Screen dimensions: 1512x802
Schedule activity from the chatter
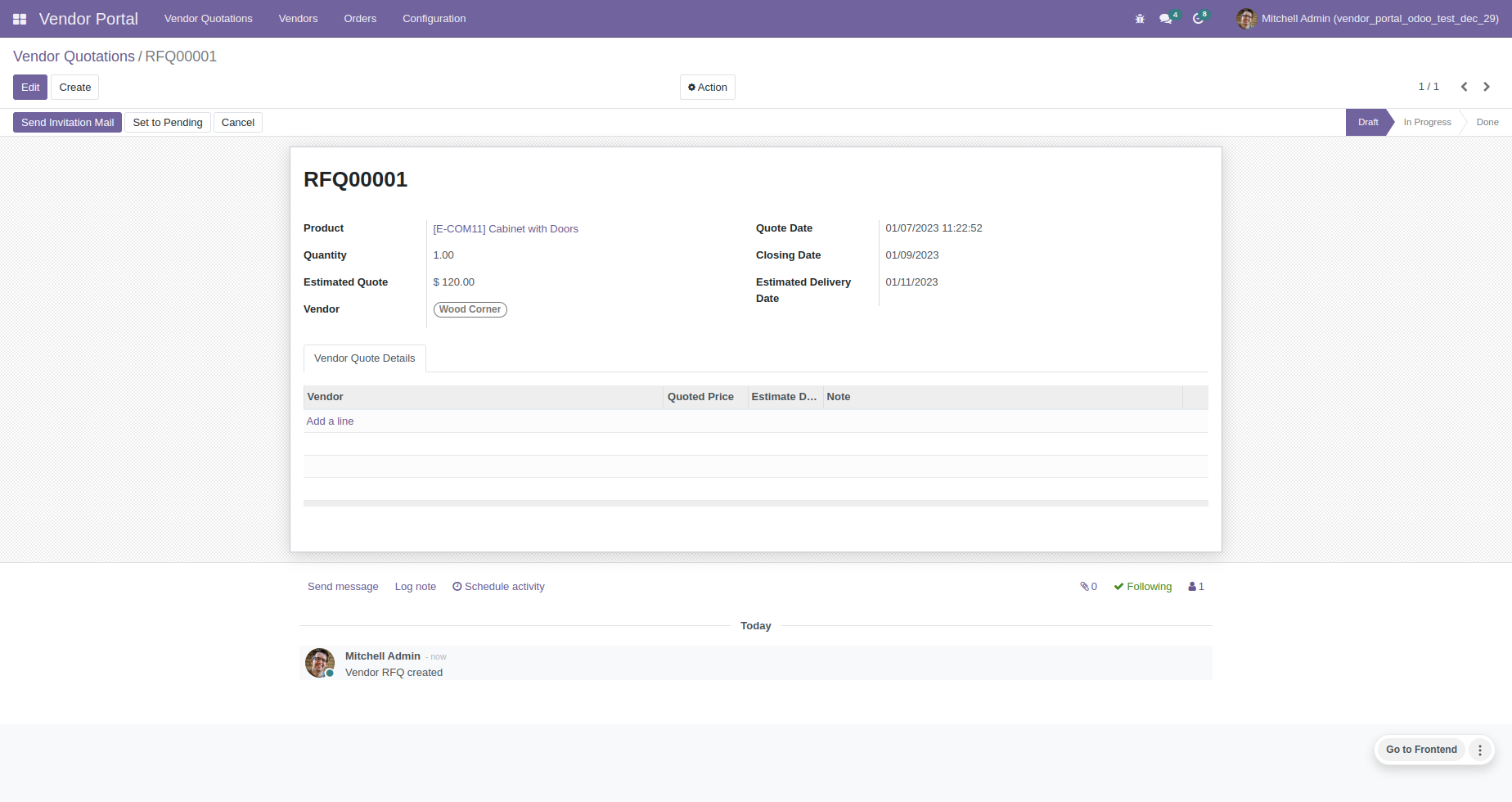pos(498,587)
